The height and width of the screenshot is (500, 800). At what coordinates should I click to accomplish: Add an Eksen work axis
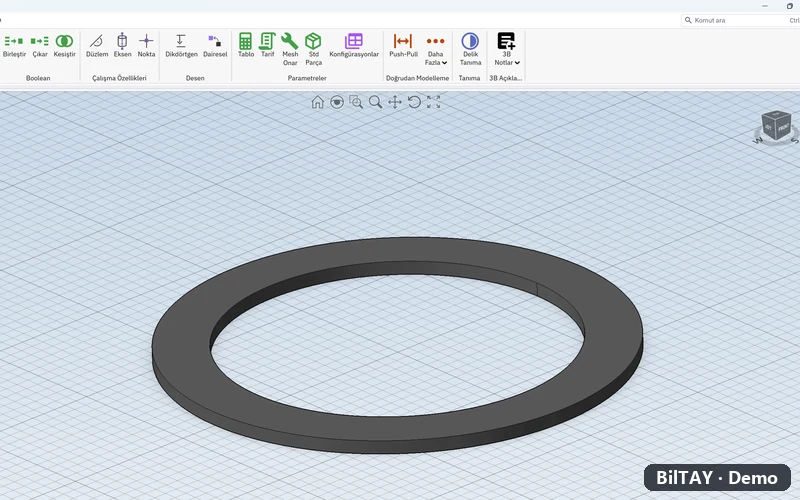pos(122,45)
